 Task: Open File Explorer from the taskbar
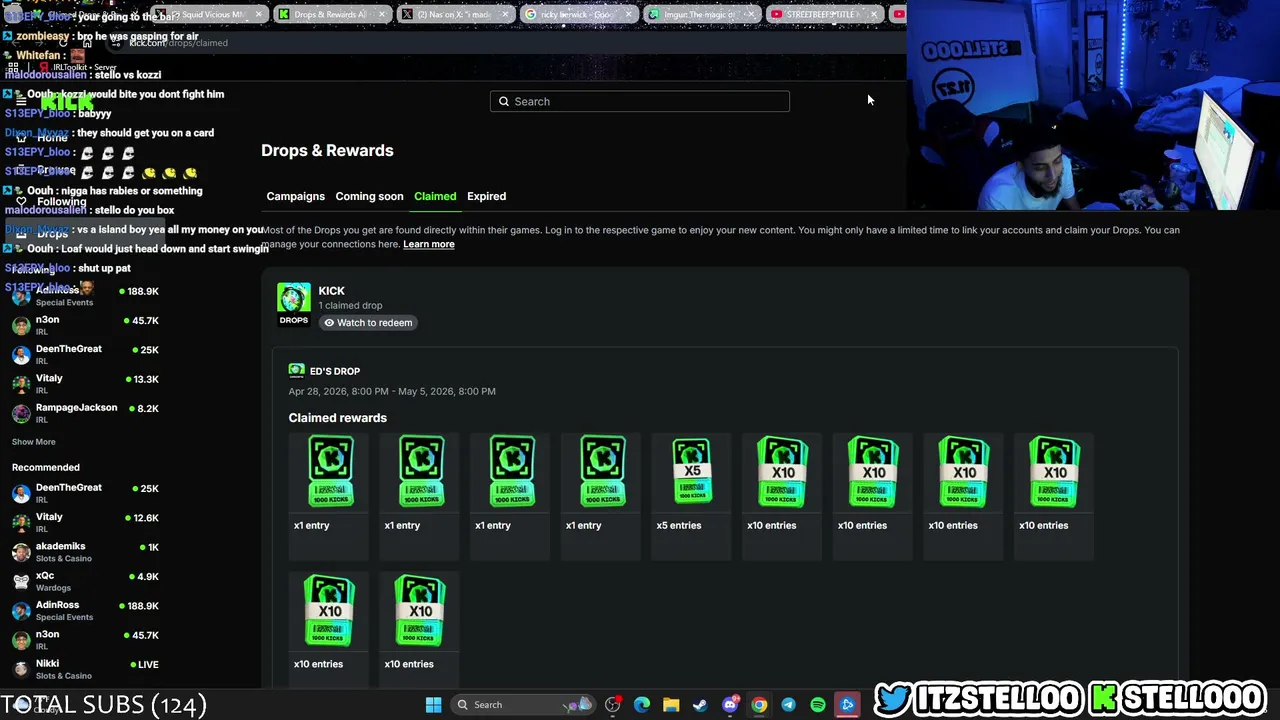pyautogui.click(x=671, y=705)
